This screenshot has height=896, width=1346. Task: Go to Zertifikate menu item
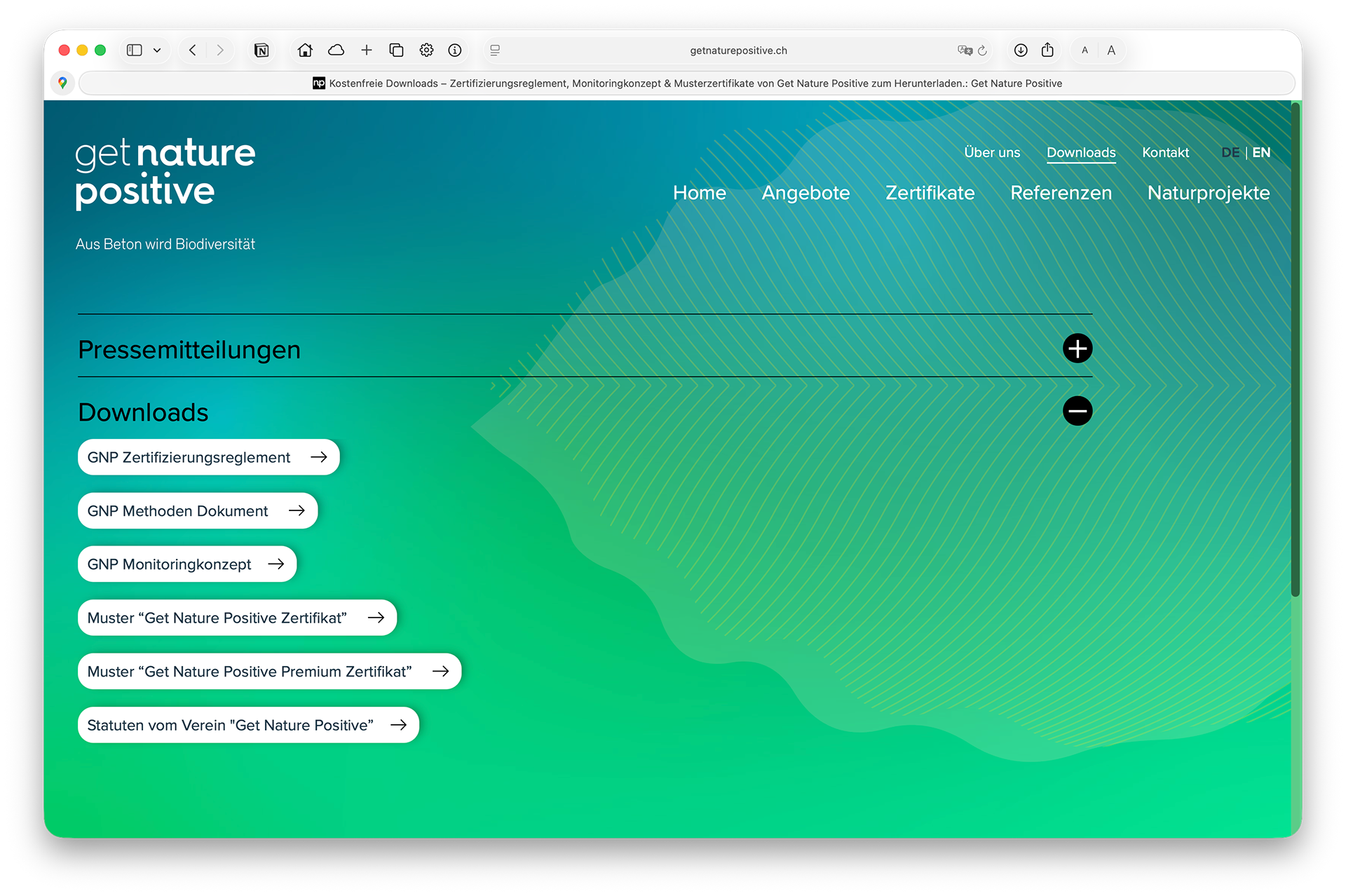tap(930, 193)
